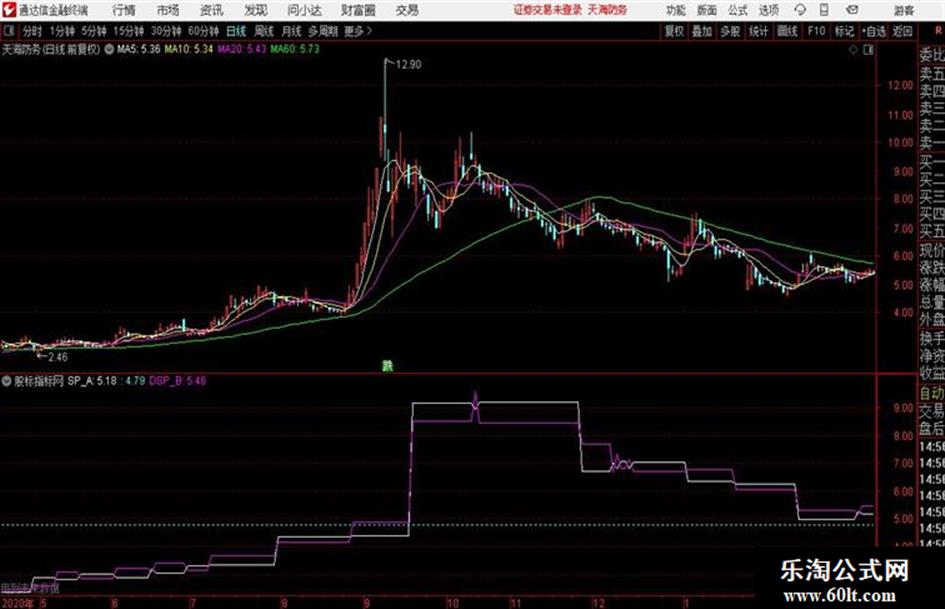Open the mail envelope messages icon
This screenshot has width=945, height=609.
point(852,10)
